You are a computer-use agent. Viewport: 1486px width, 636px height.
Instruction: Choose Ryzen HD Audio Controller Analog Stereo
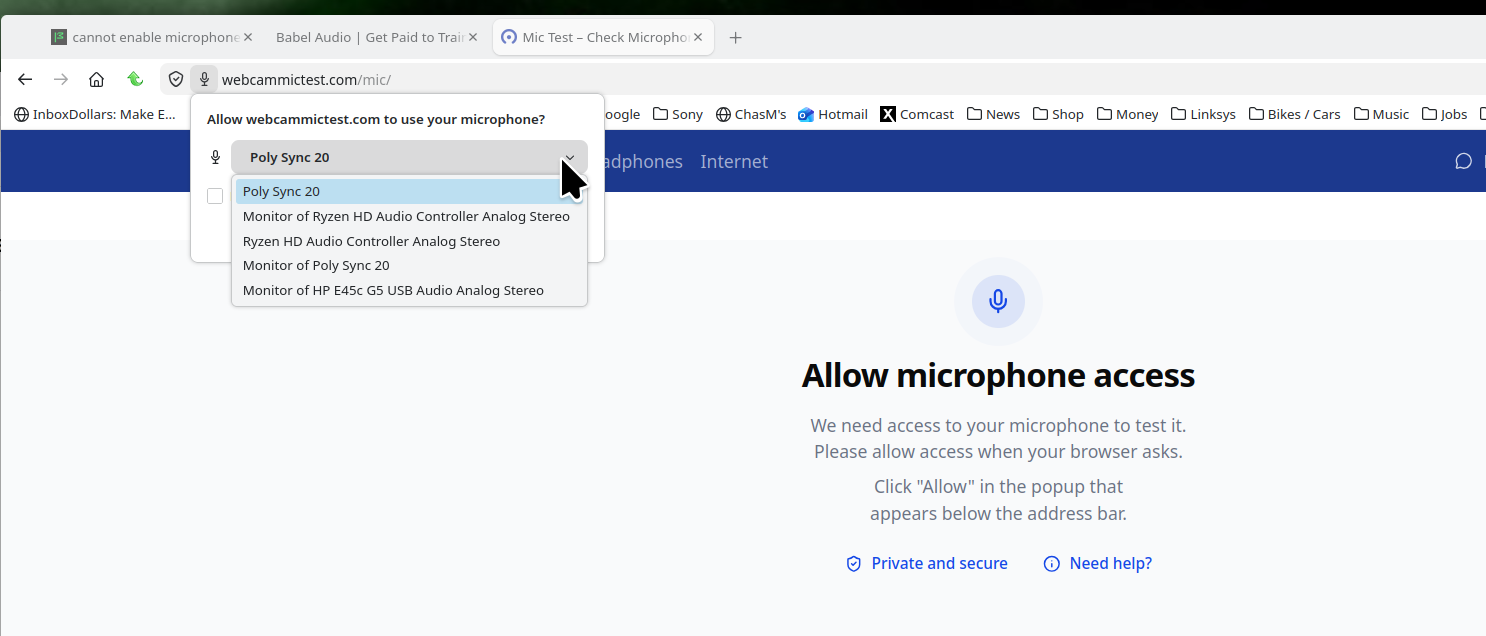409,241
